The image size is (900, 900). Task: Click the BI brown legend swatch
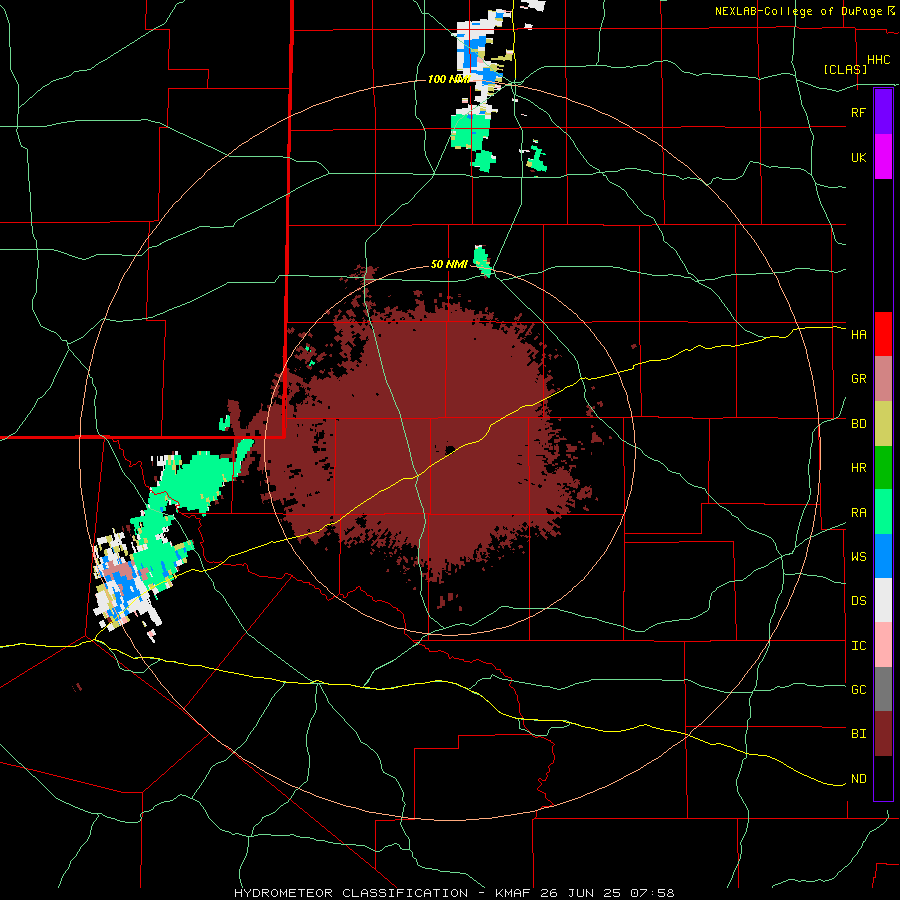[883, 734]
